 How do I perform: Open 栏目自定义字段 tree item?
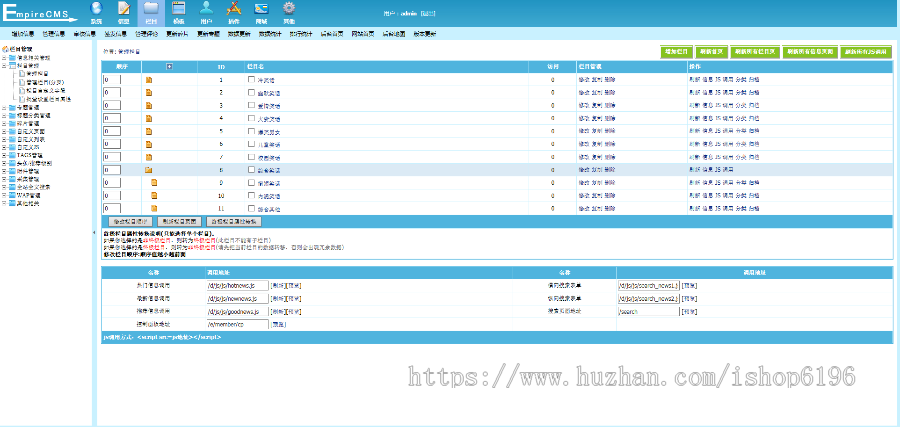coord(46,91)
